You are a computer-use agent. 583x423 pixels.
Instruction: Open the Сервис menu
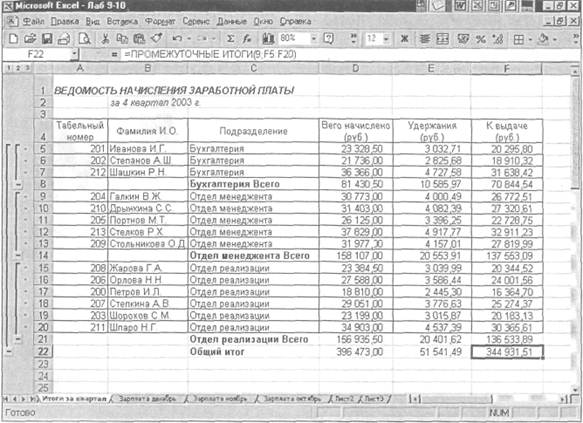(x=196, y=22)
